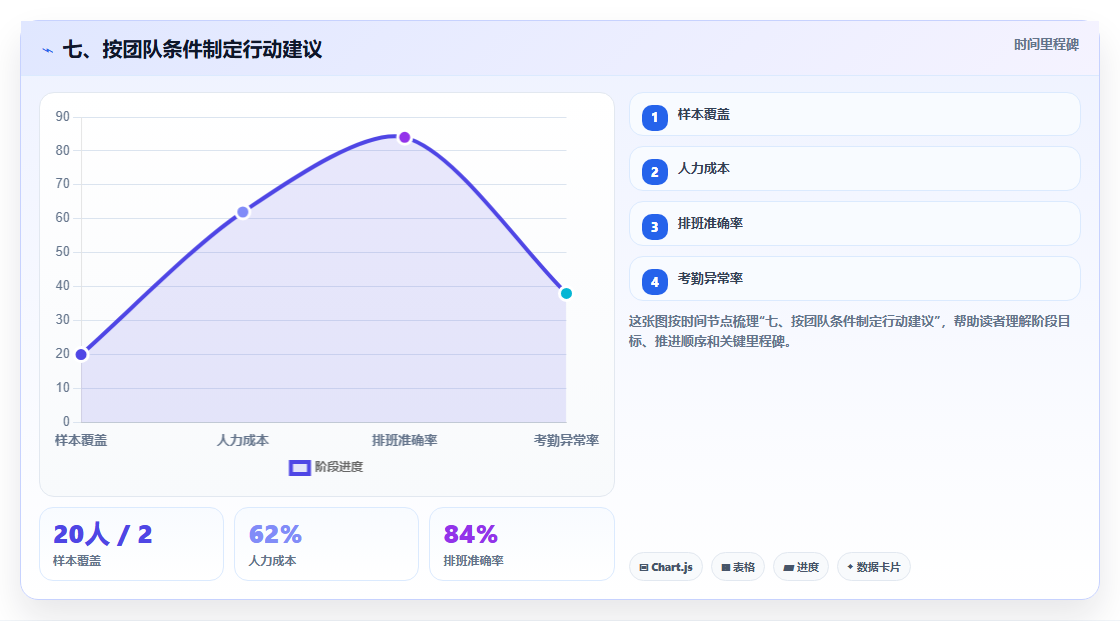Click the description paragraph starting 这张图按时间节点
1120x621 pixels.
coord(849,331)
